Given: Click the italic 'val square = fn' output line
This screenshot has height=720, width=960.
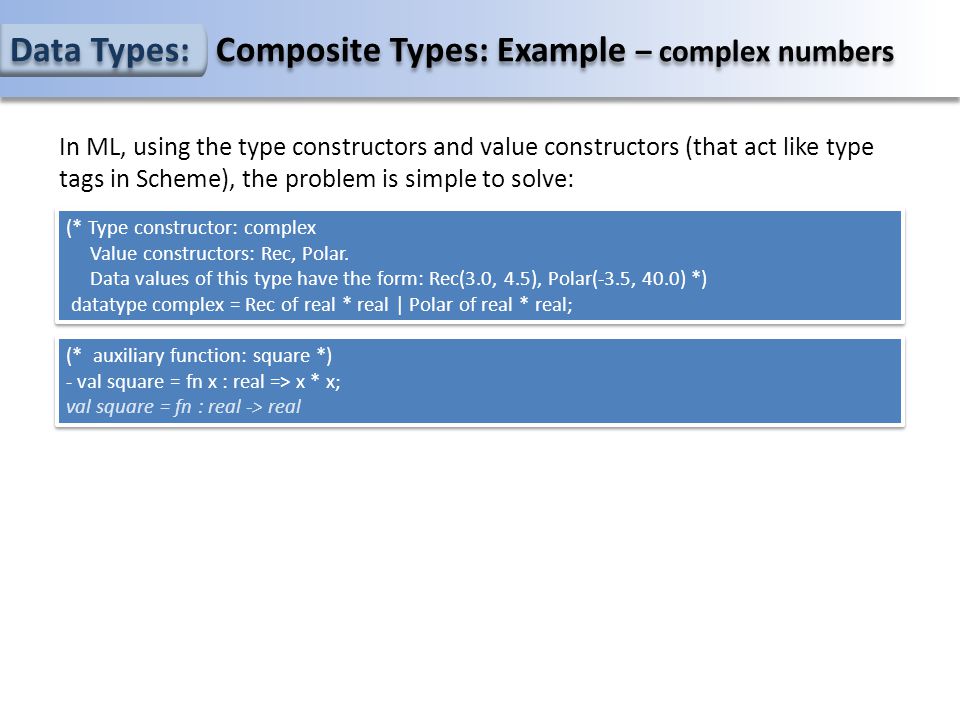Looking at the screenshot, I should [x=184, y=407].
